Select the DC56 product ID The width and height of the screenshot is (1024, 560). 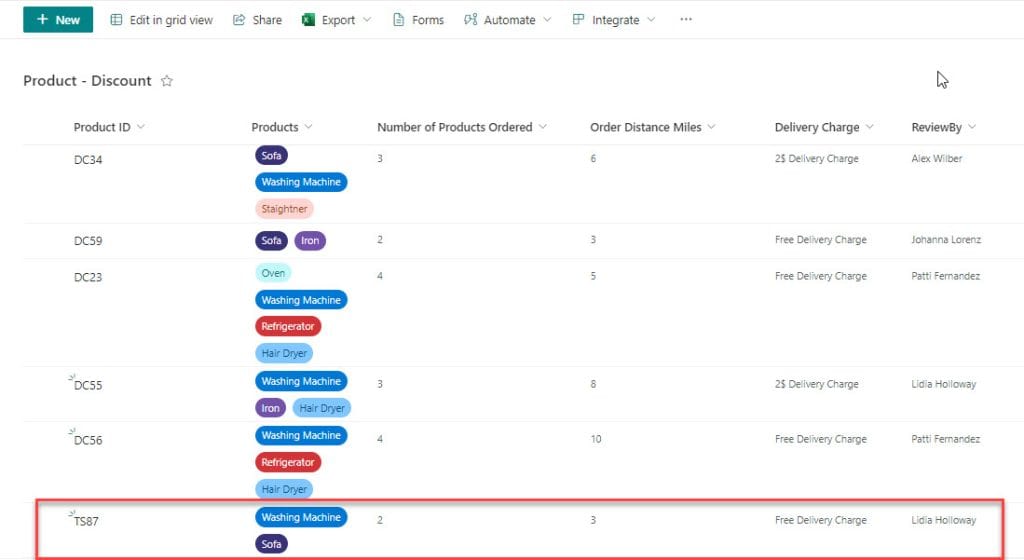[x=88, y=441]
